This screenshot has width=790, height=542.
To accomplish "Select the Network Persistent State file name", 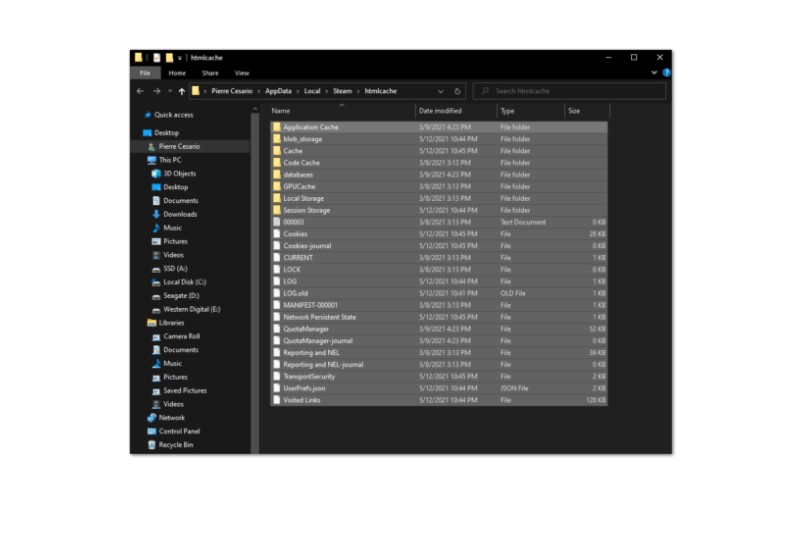I will (x=319, y=317).
